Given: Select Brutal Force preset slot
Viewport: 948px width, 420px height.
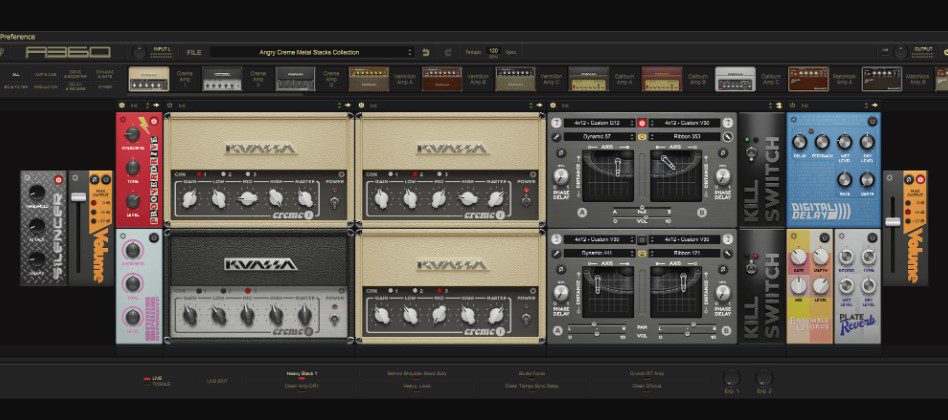Looking at the screenshot, I should (531, 373).
